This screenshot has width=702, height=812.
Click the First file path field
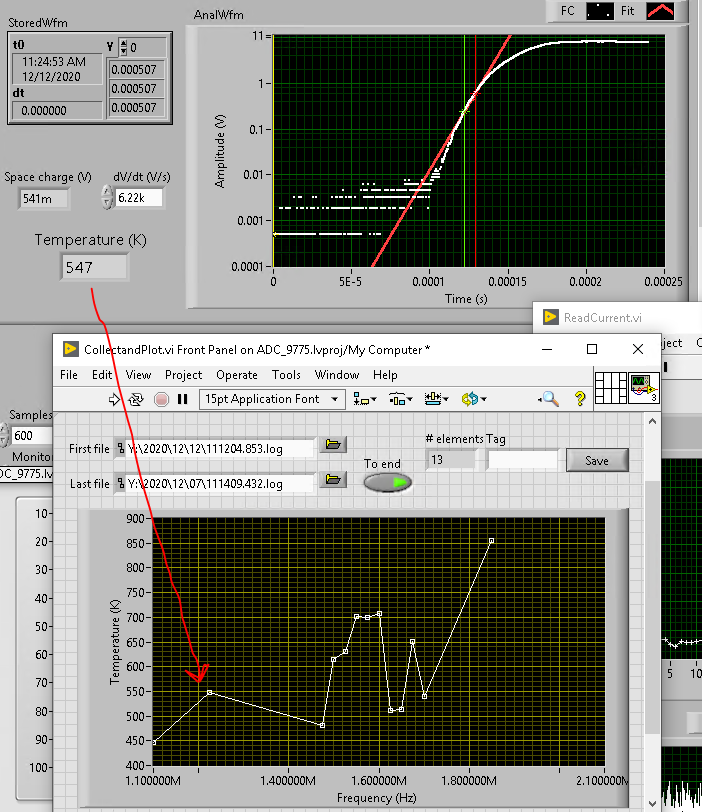point(214,449)
